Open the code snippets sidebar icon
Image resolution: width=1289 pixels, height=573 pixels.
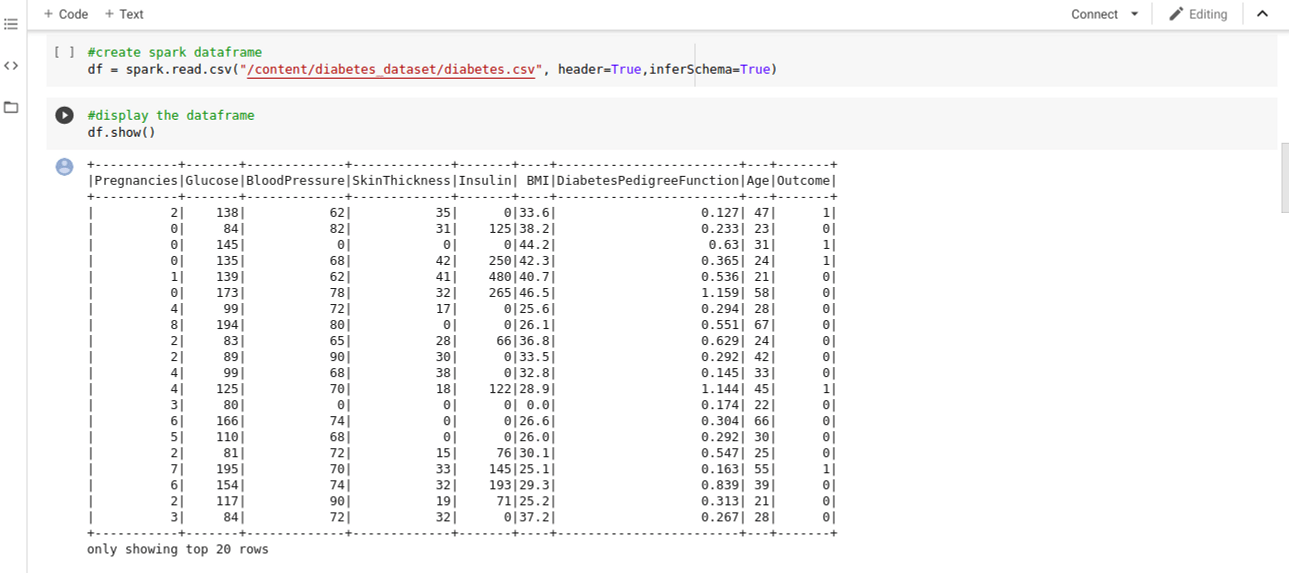coord(11,66)
